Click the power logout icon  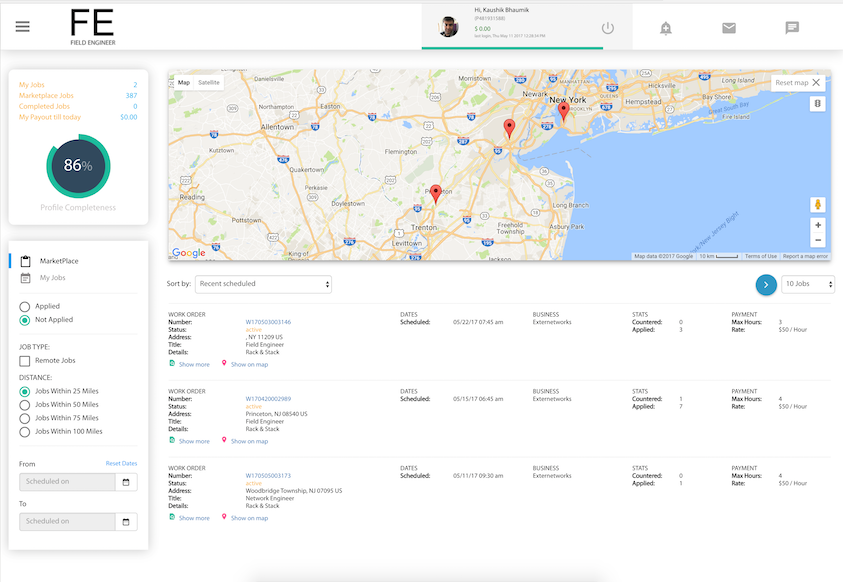click(x=607, y=28)
